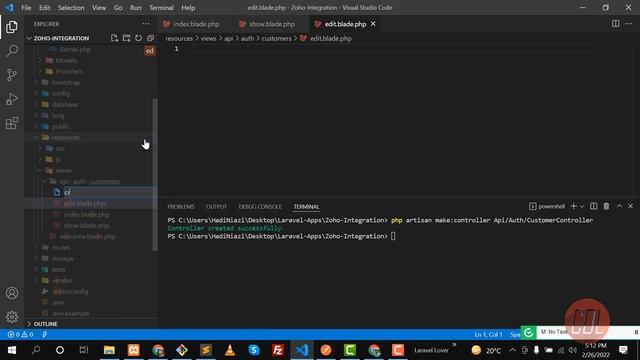Open Explorer views and more actions menu
Screen dimensions: 640x360
tap(146, 24)
